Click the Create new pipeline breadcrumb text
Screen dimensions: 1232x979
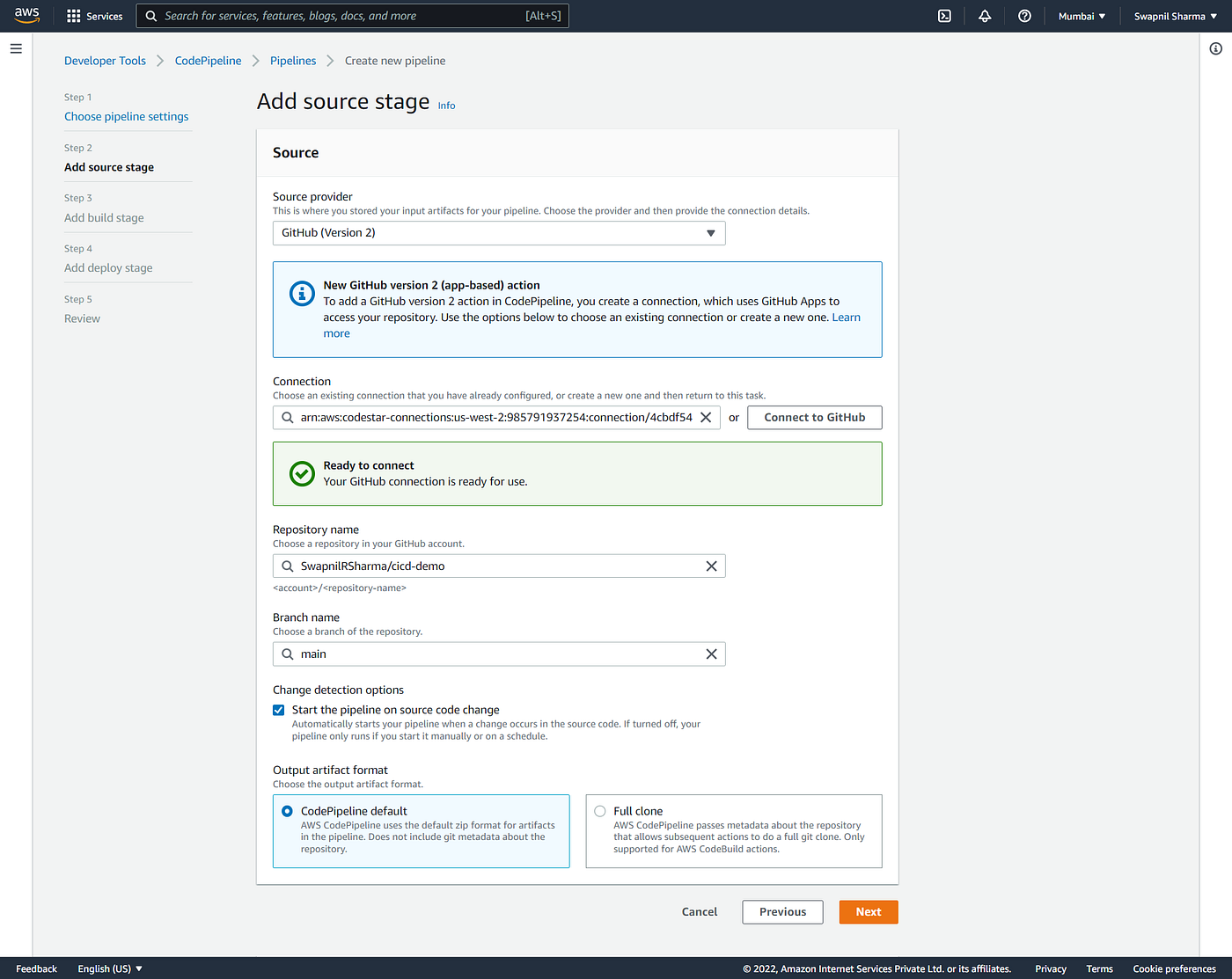[x=395, y=61]
